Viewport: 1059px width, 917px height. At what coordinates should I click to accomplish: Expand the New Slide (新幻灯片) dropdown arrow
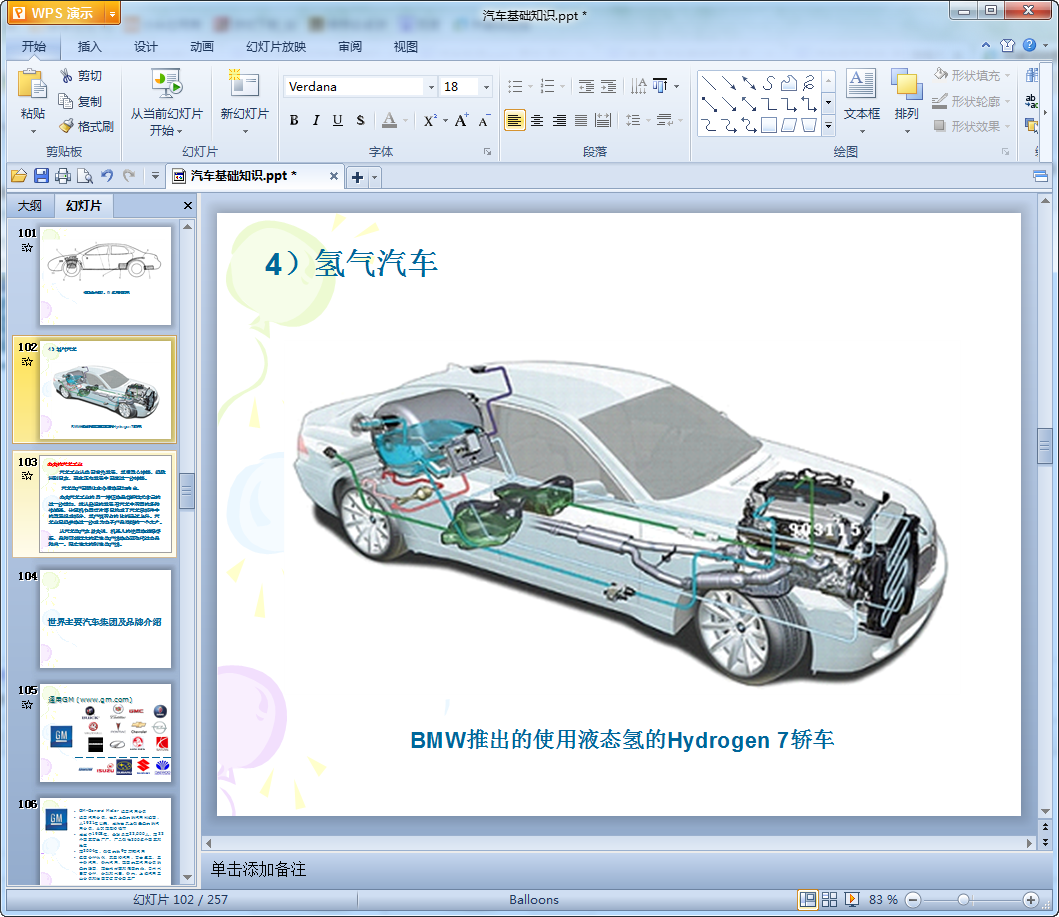pyautogui.click(x=244, y=130)
